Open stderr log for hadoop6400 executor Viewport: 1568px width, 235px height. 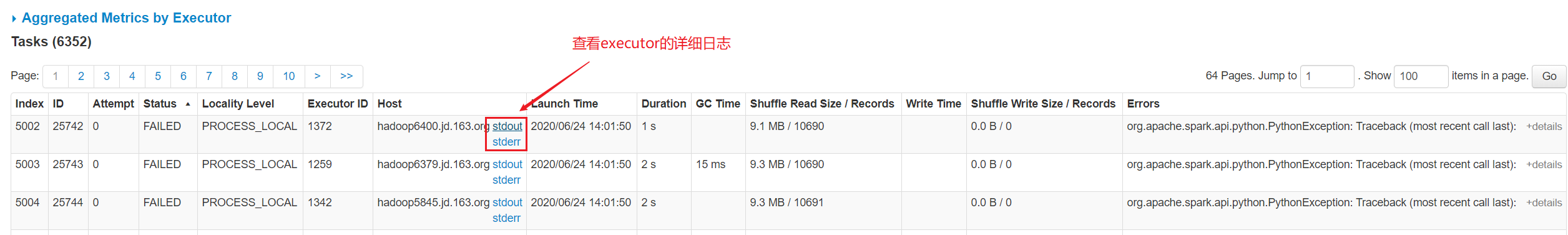(506, 142)
